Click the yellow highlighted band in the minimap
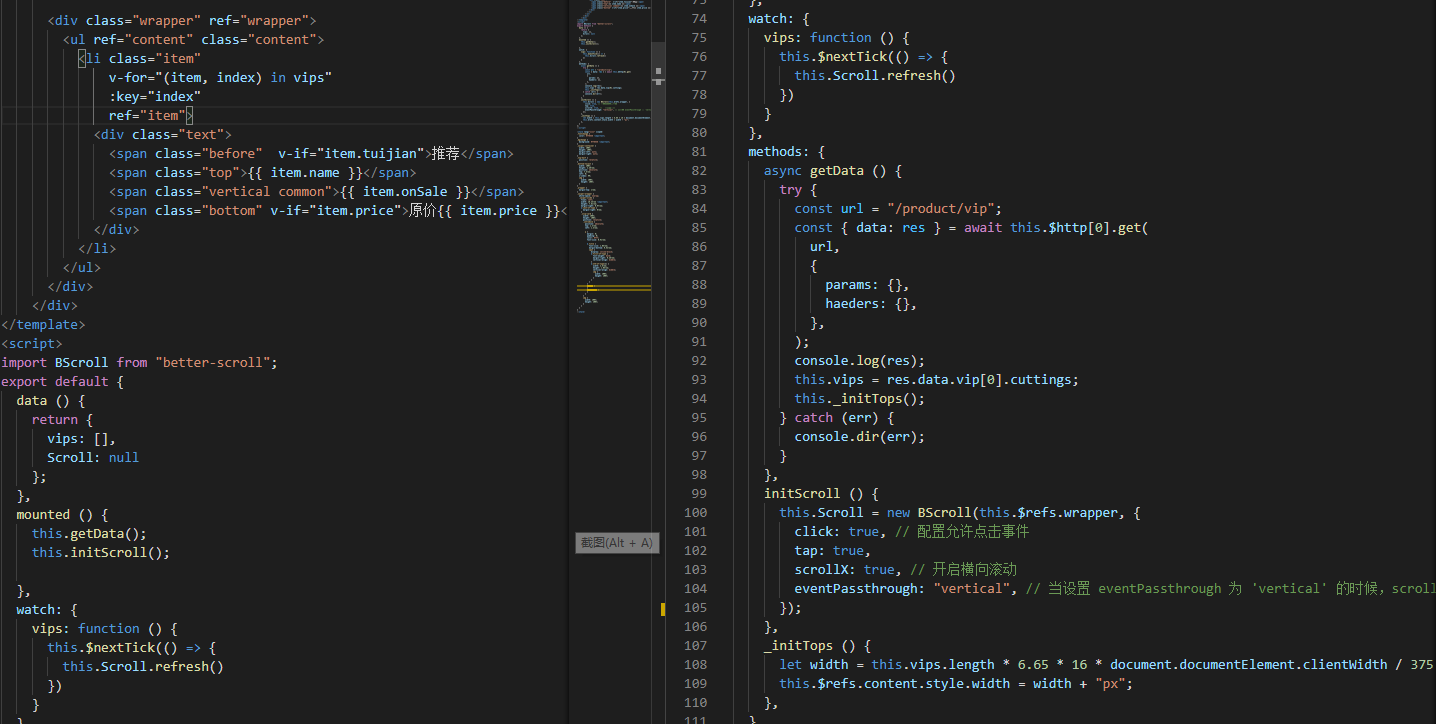Viewport: 1436px width, 724px height. (613, 288)
